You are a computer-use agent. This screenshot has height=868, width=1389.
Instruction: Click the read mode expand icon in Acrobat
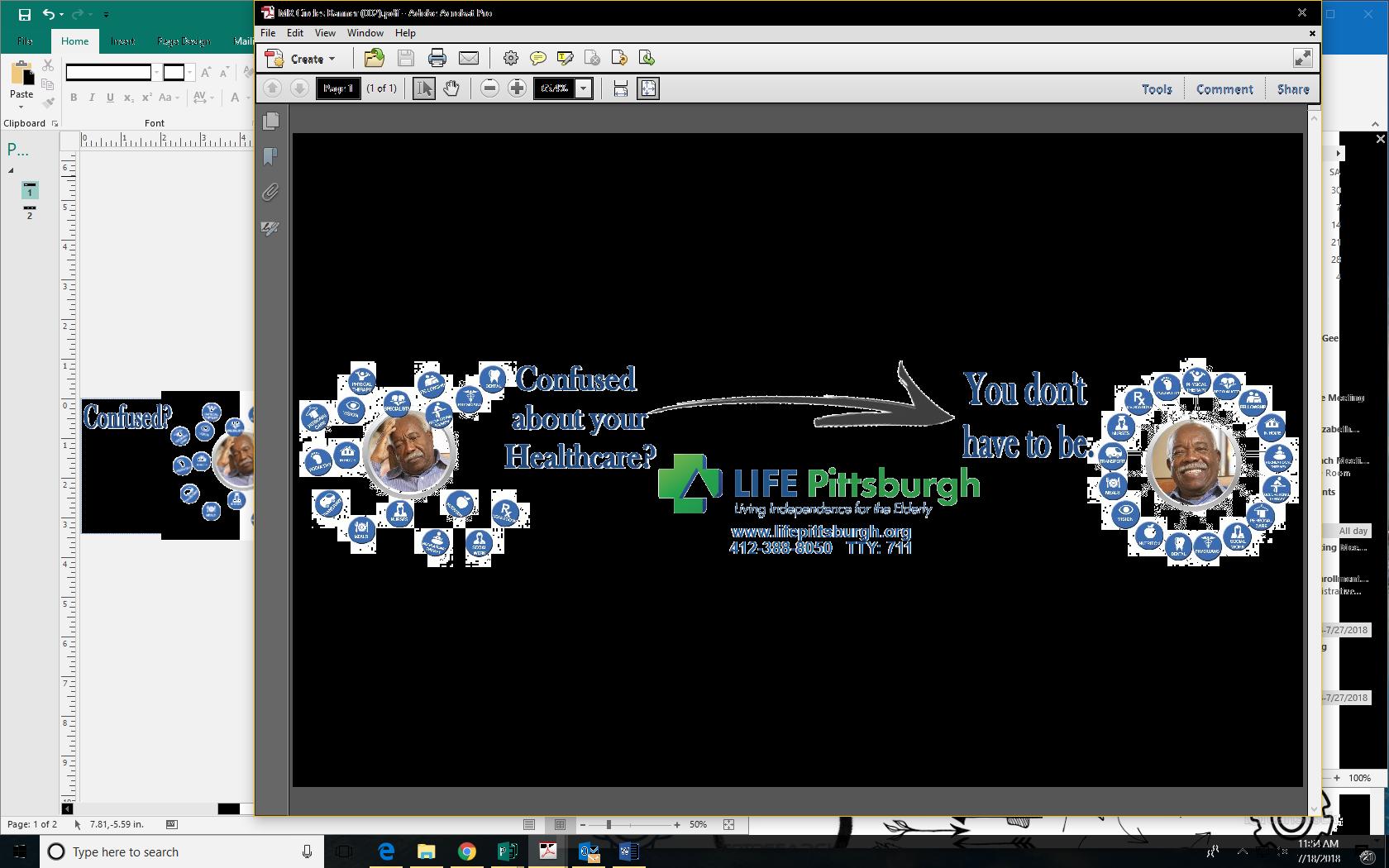pyautogui.click(x=1302, y=58)
